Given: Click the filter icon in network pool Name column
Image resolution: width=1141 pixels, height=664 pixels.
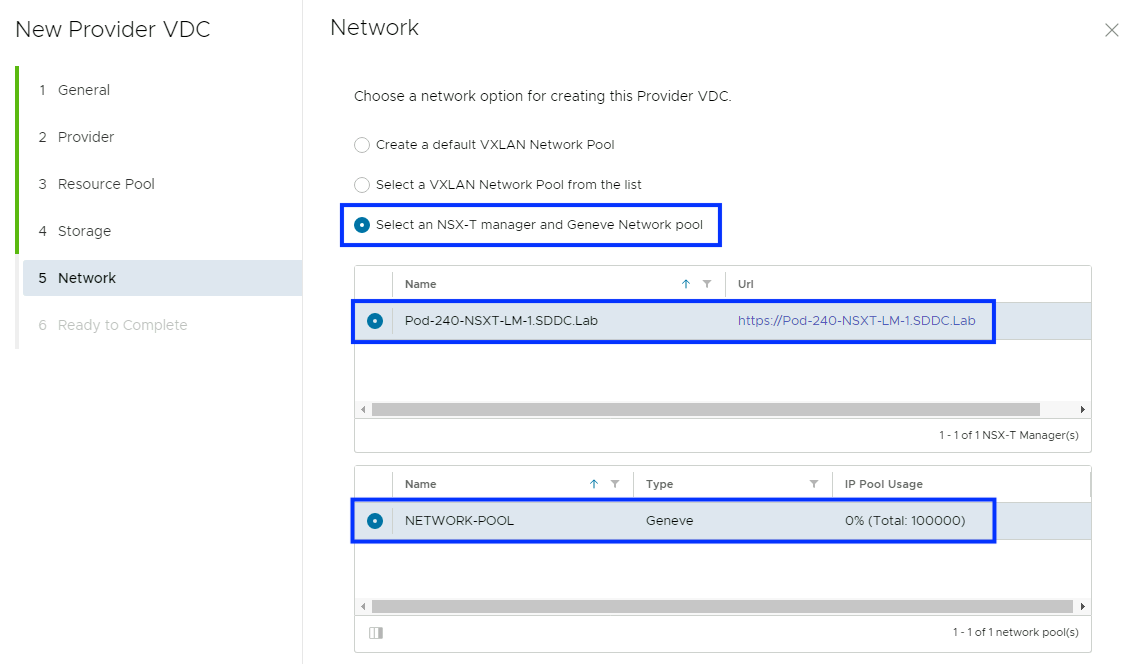Looking at the screenshot, I should pyautogui.click(x=615, y=484).
